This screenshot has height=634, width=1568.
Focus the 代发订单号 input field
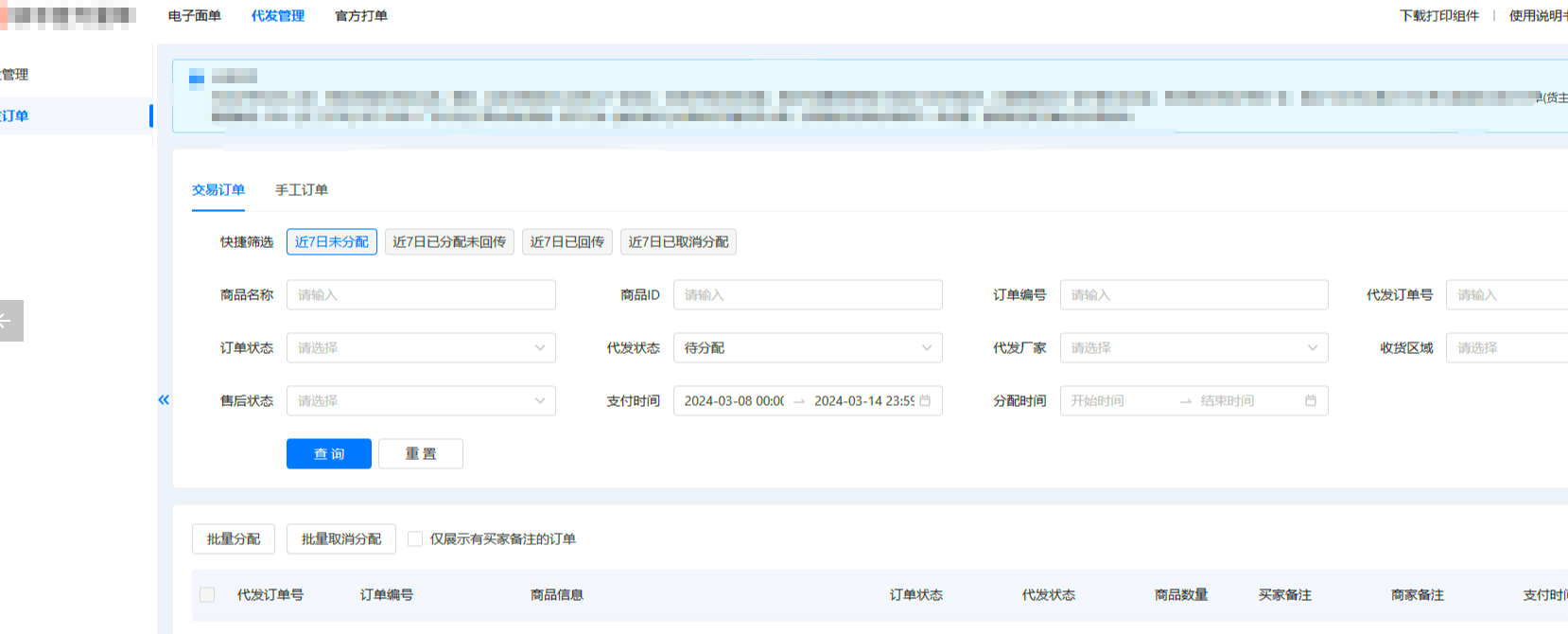point(1507,295)
